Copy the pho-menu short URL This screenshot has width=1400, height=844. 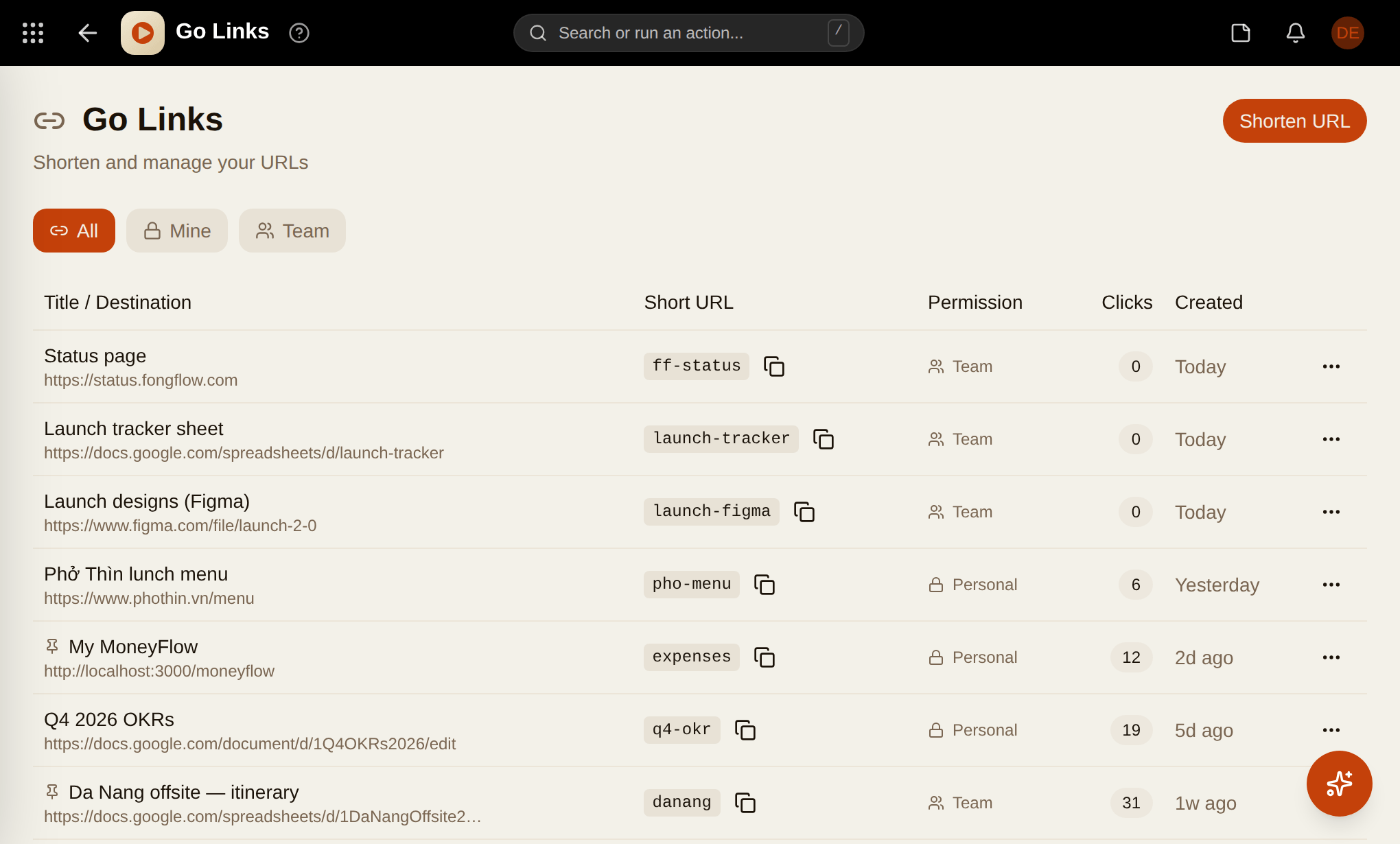[x=765, y=585]
